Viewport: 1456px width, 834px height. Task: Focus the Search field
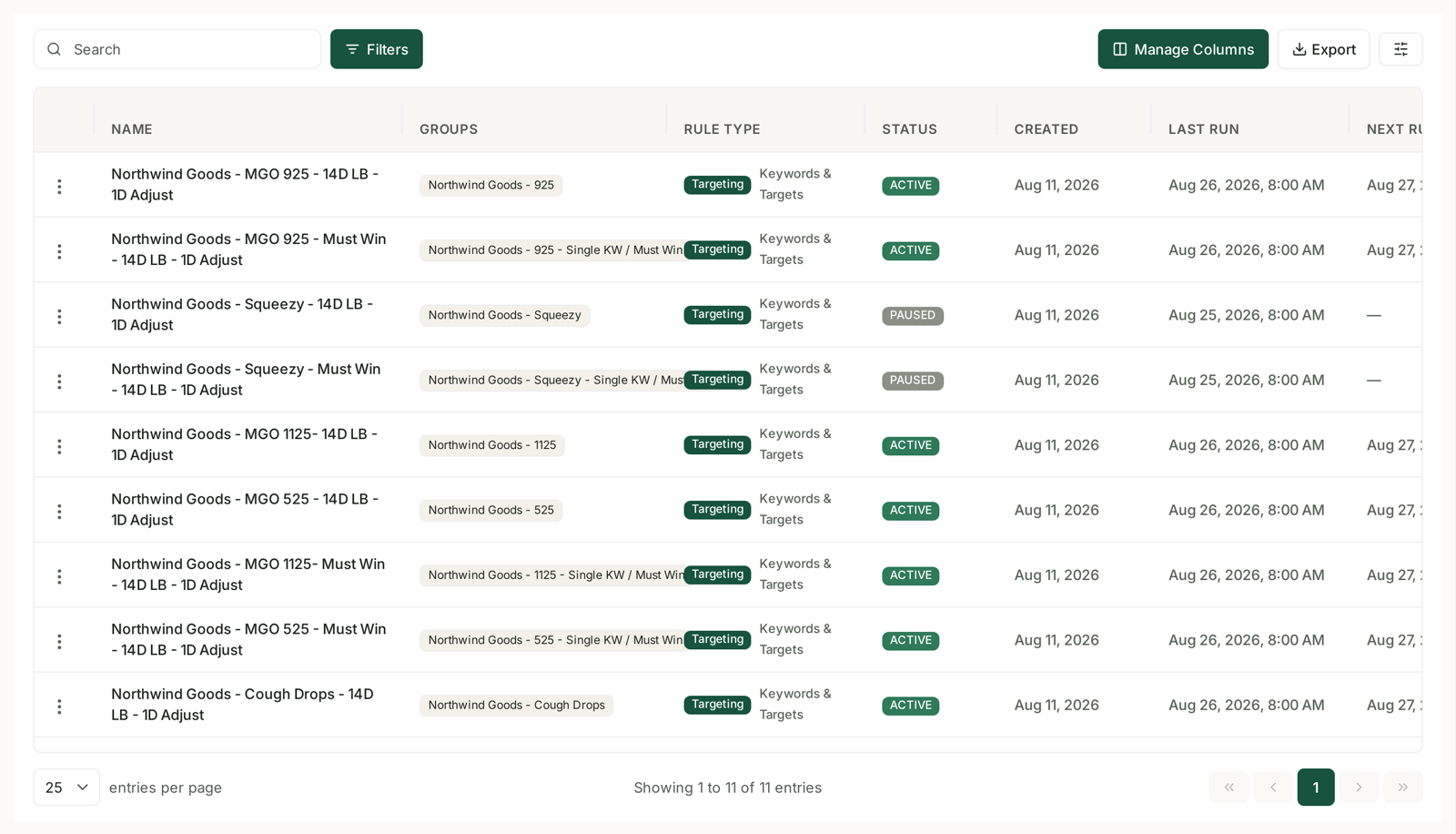click(x=177, y=49)
